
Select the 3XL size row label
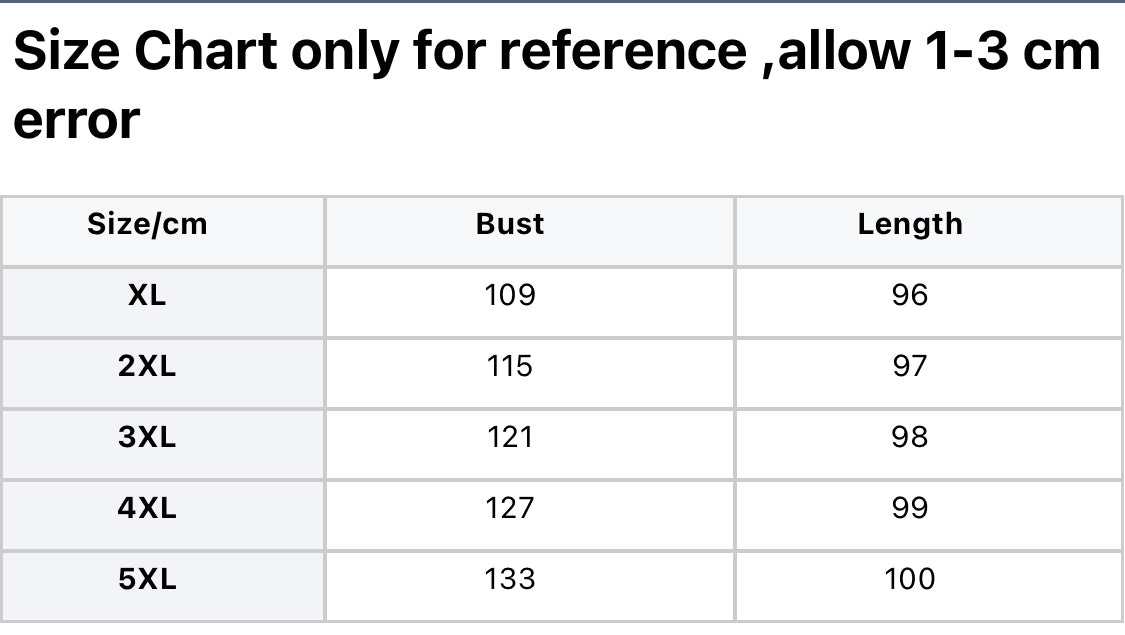[x=147, y=437]
